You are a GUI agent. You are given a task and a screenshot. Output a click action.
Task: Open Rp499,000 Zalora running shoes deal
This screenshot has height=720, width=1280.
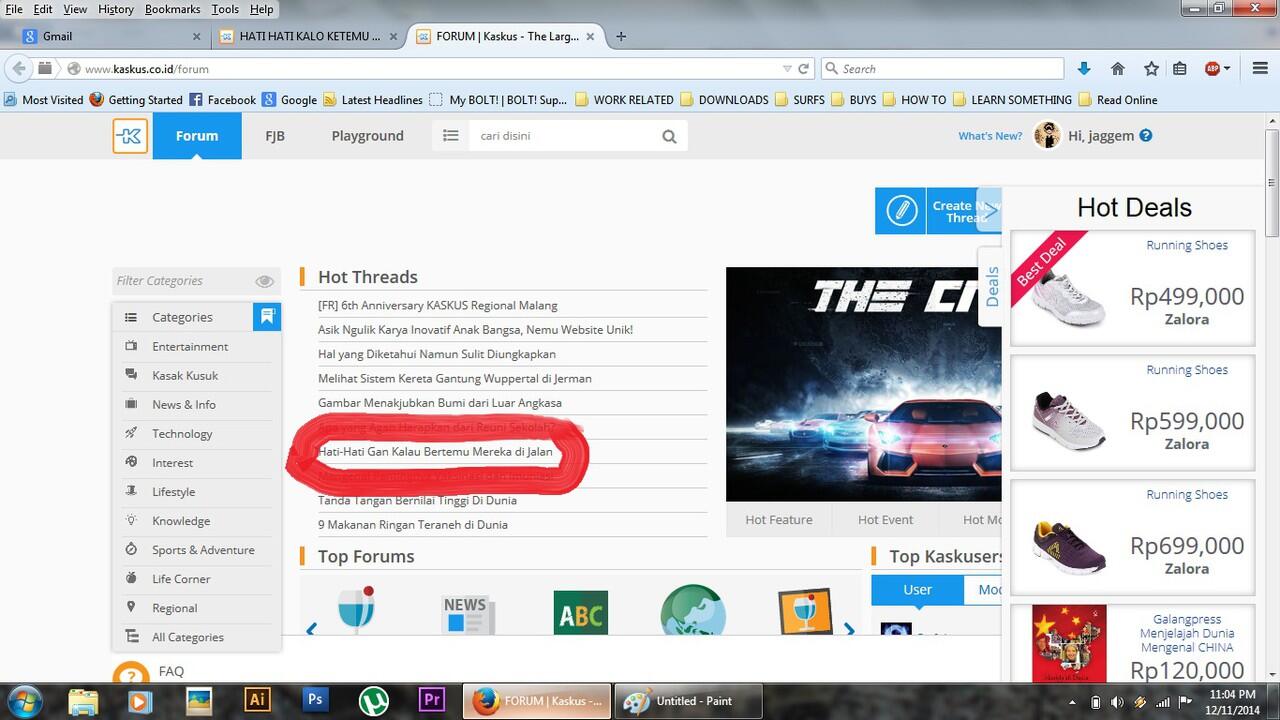tap(1132, 288)
